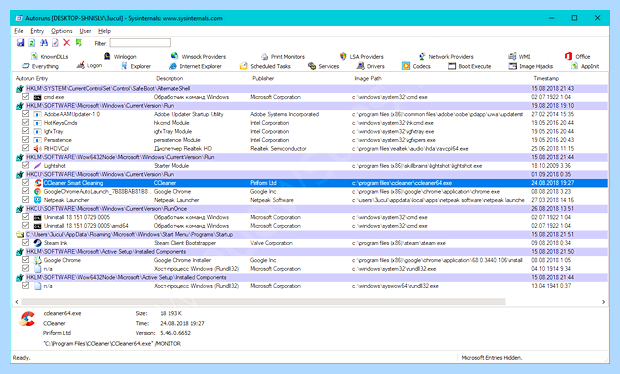Screen dimensions: 620x374
Task: Uncheck the Lightshot autorun entry
Action: click(x=26, y=165)
